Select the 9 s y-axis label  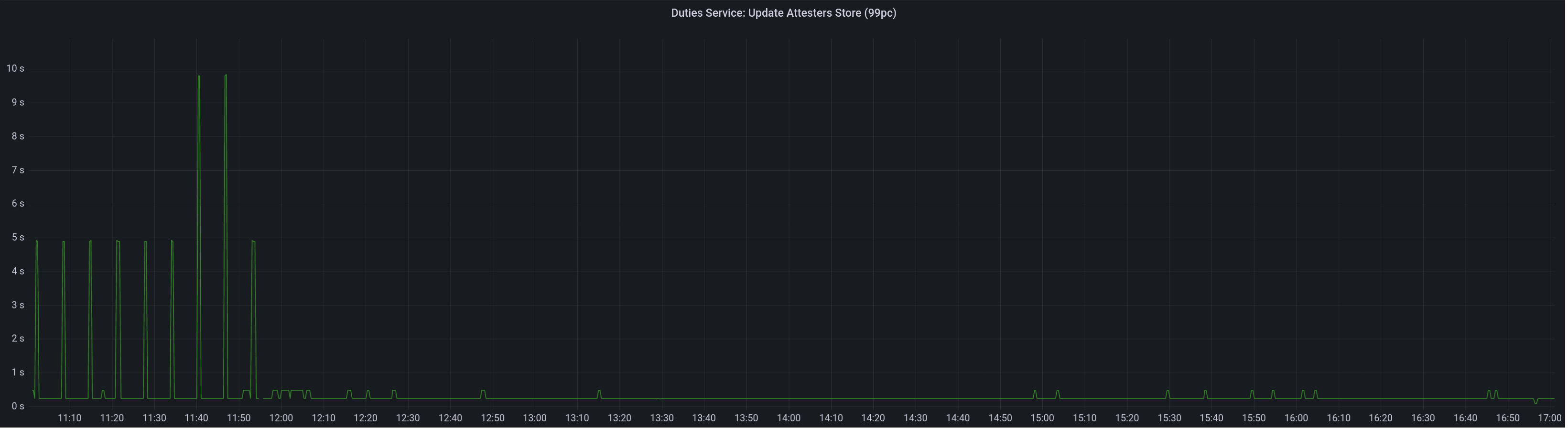pos(18,102)
